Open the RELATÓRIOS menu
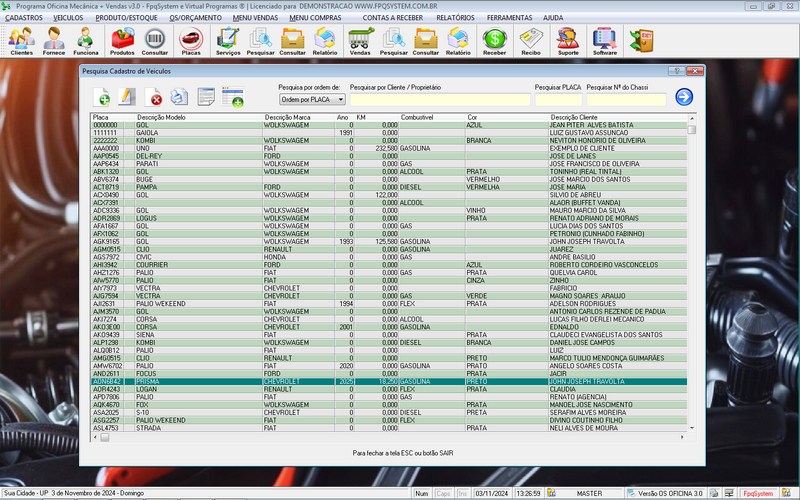 (x=455, y=18)
